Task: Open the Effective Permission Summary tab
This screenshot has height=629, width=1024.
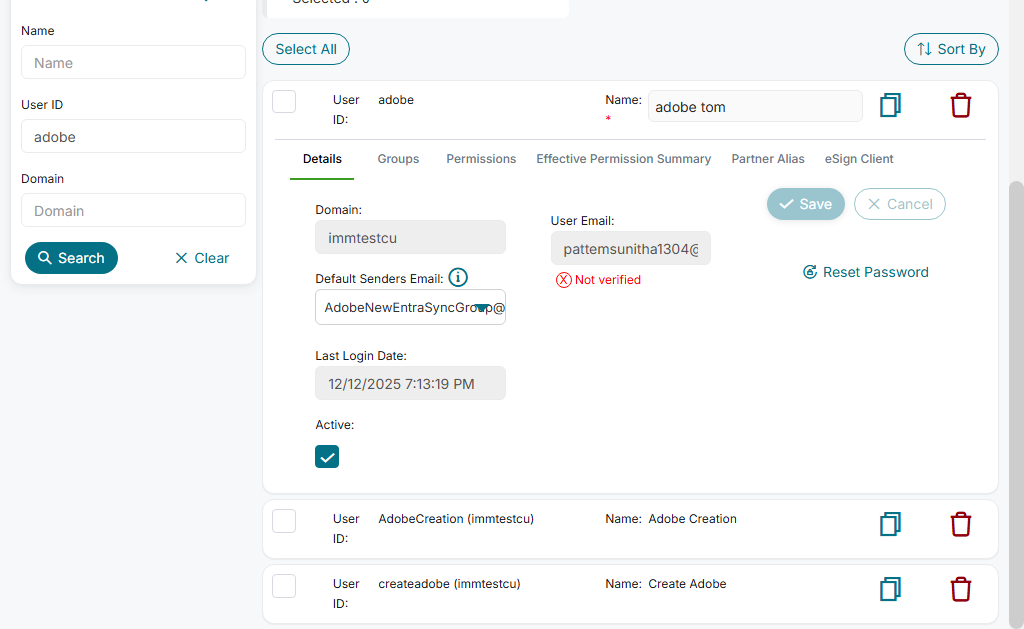Action: tap(623, 159)
